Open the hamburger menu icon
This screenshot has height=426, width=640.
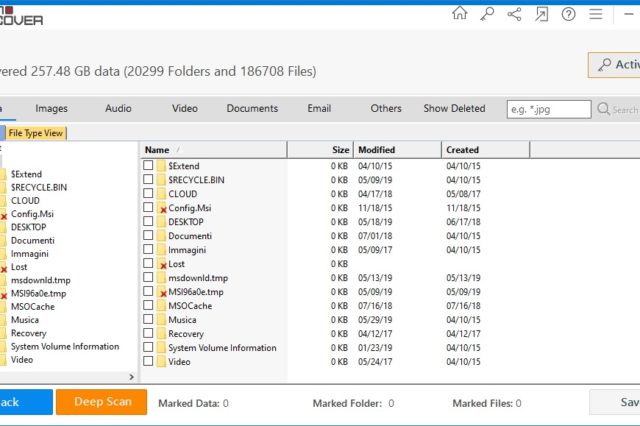point(596,13)
